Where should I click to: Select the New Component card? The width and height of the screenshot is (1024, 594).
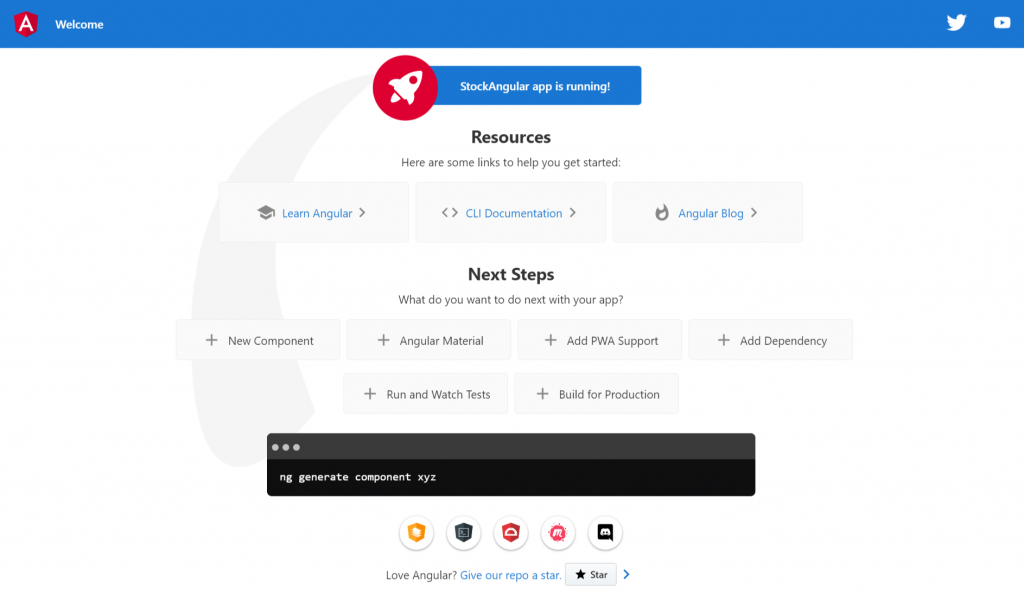[x=258, y=339]
